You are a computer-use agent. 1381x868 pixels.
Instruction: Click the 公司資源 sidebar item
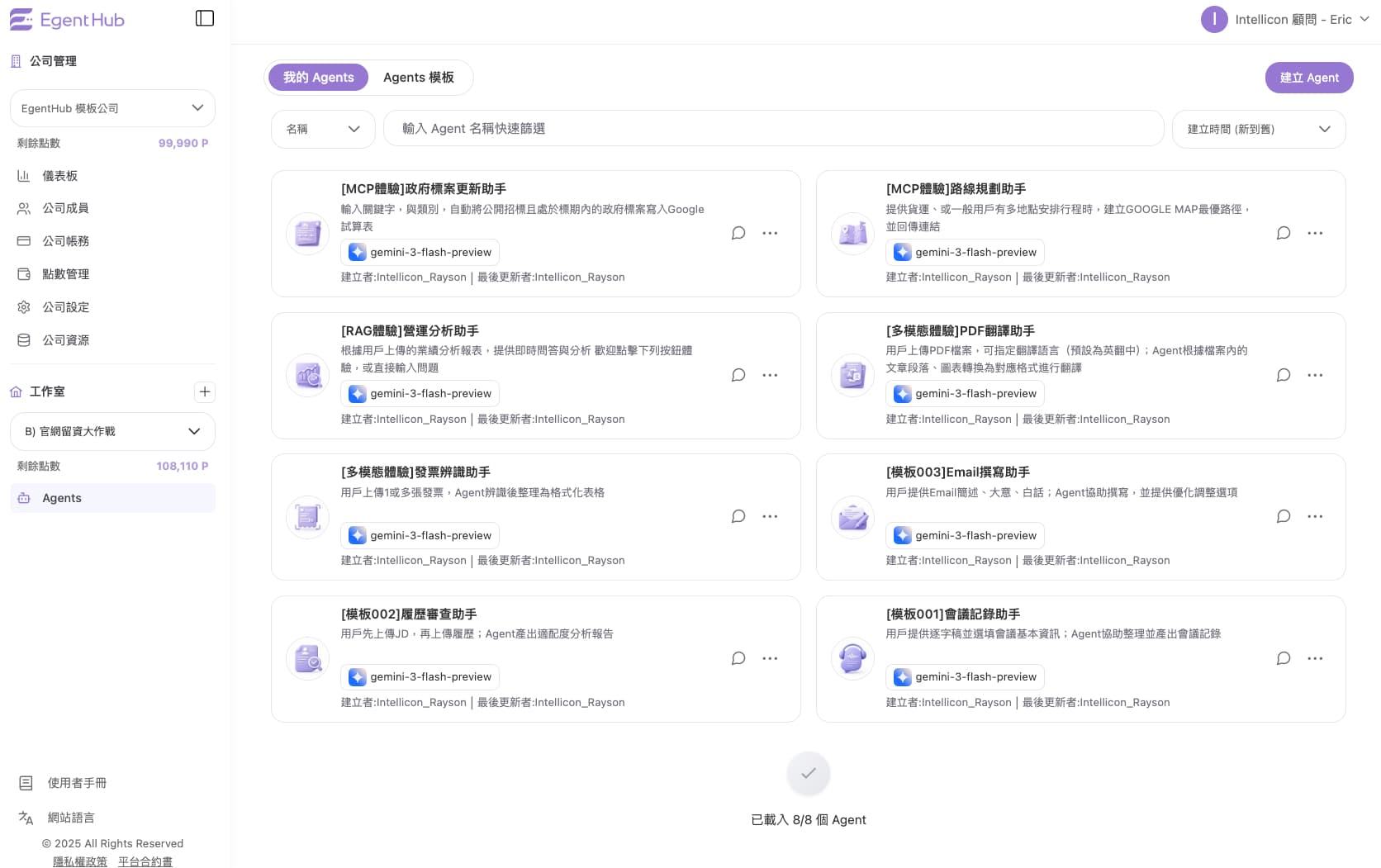[66, 339]
